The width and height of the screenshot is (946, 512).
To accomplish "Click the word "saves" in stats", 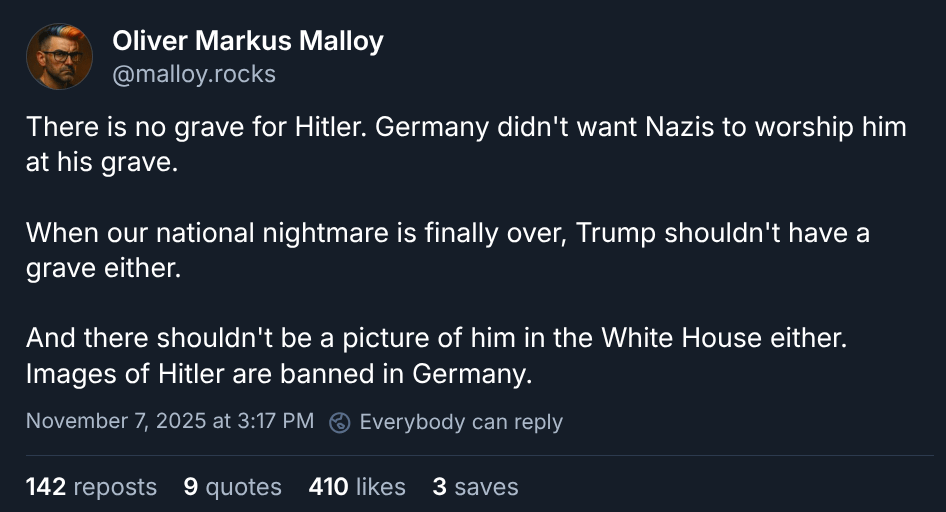I will [486, 487].
